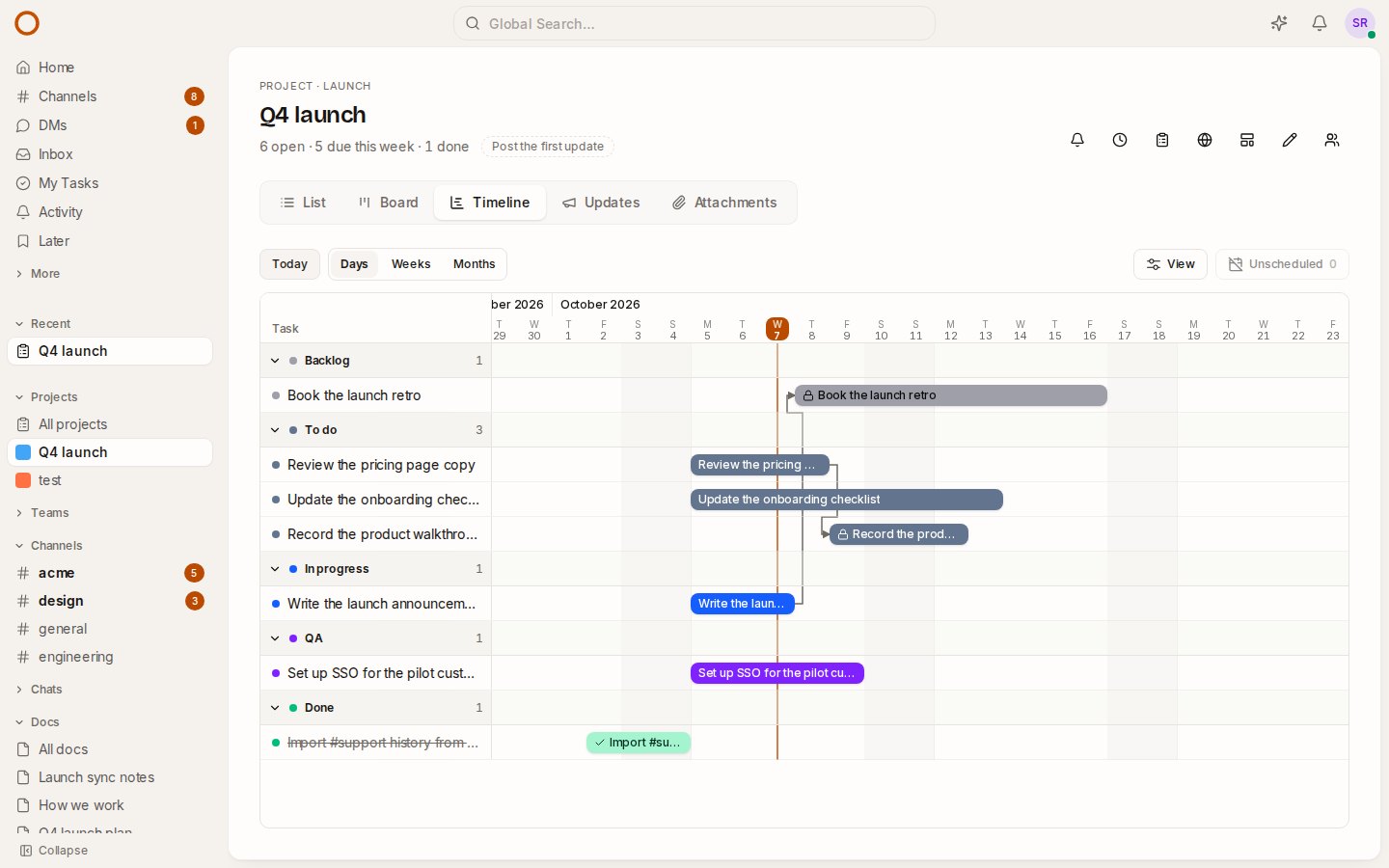Viewport: 1389px width, 868px height.
Task: Open the View options button
Action: click(x=1170, y=264)
